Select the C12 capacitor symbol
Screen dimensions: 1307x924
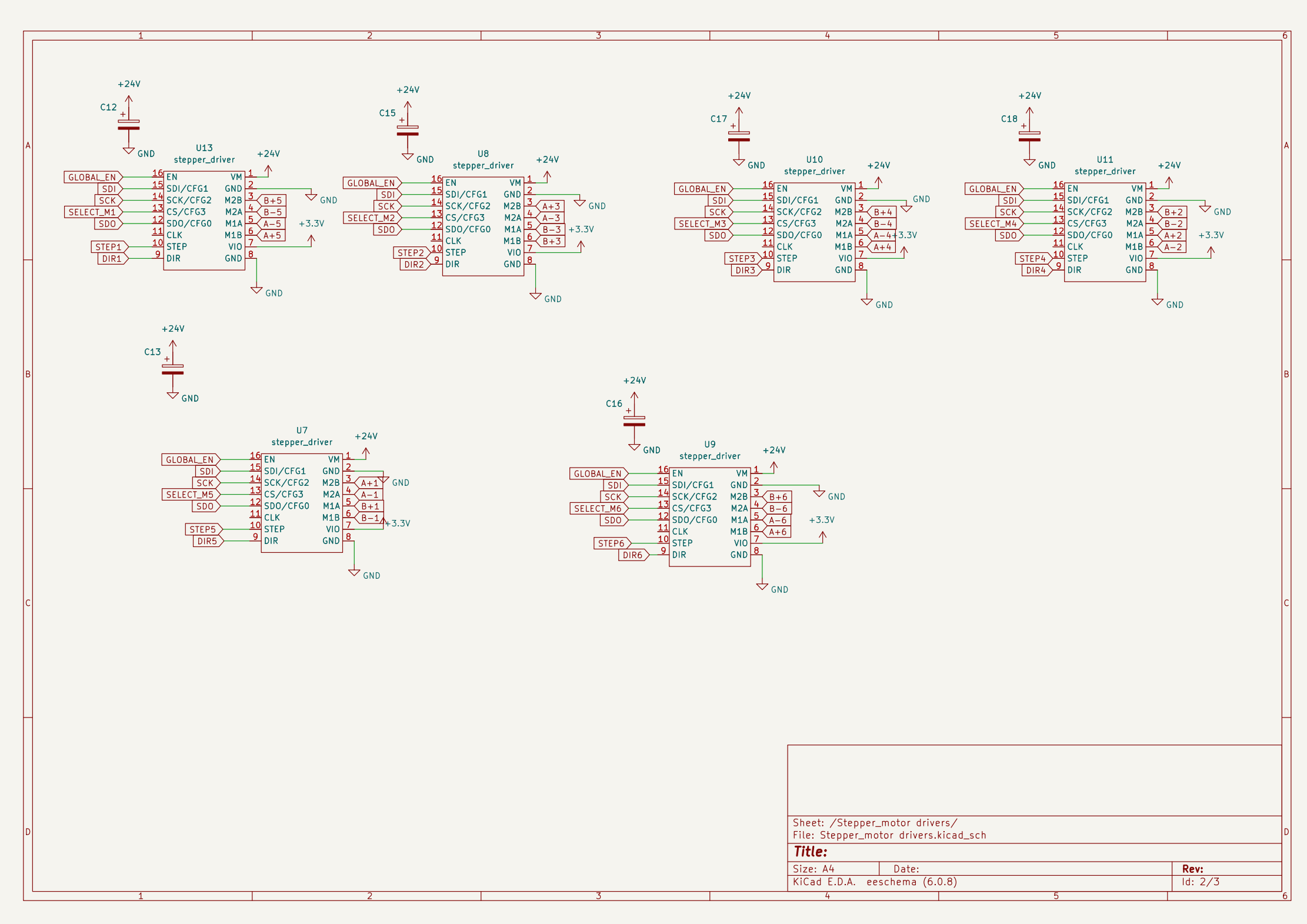click(128, 125)
